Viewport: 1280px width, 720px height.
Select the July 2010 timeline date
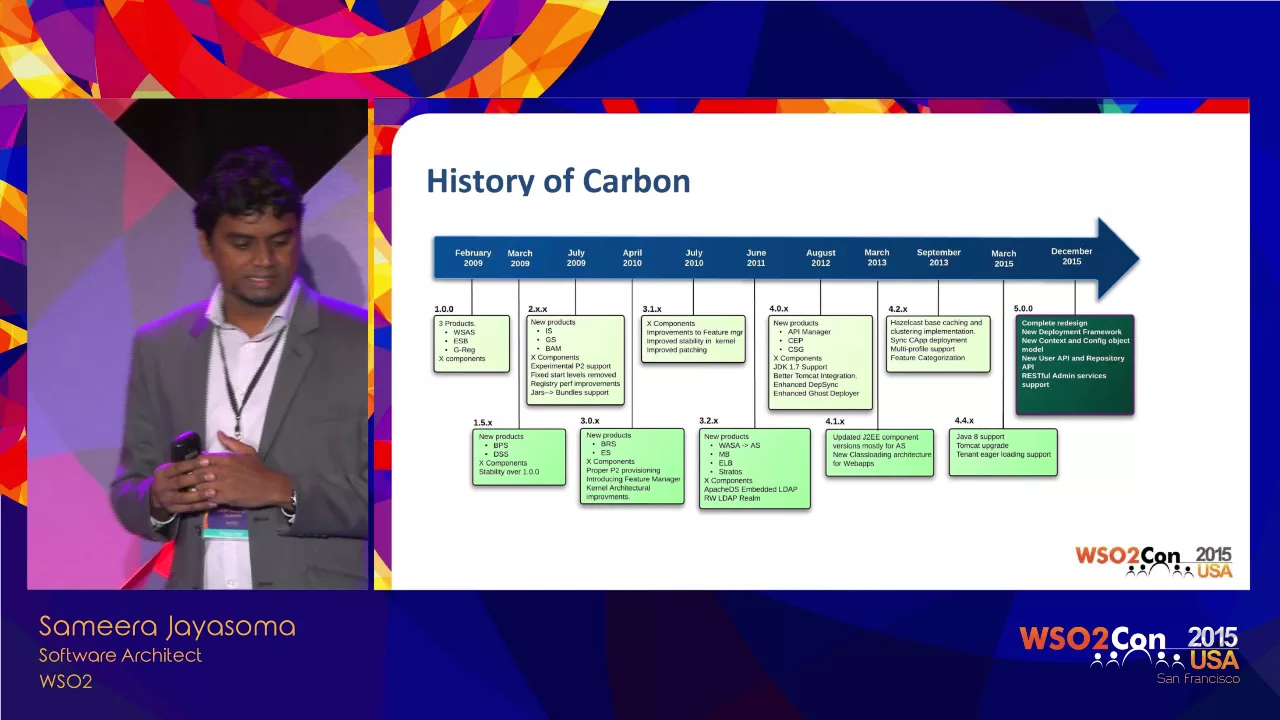694,258
